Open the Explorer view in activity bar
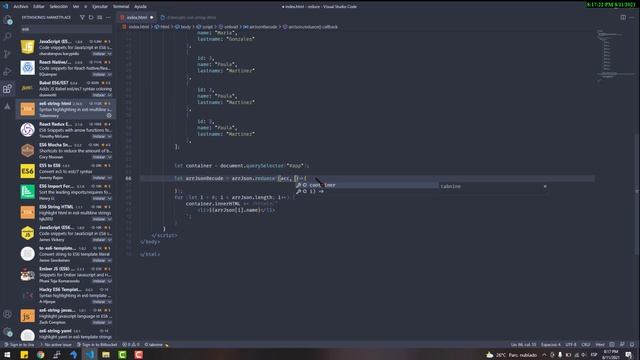This screenshot has width=640, height=360. (7, 20)
